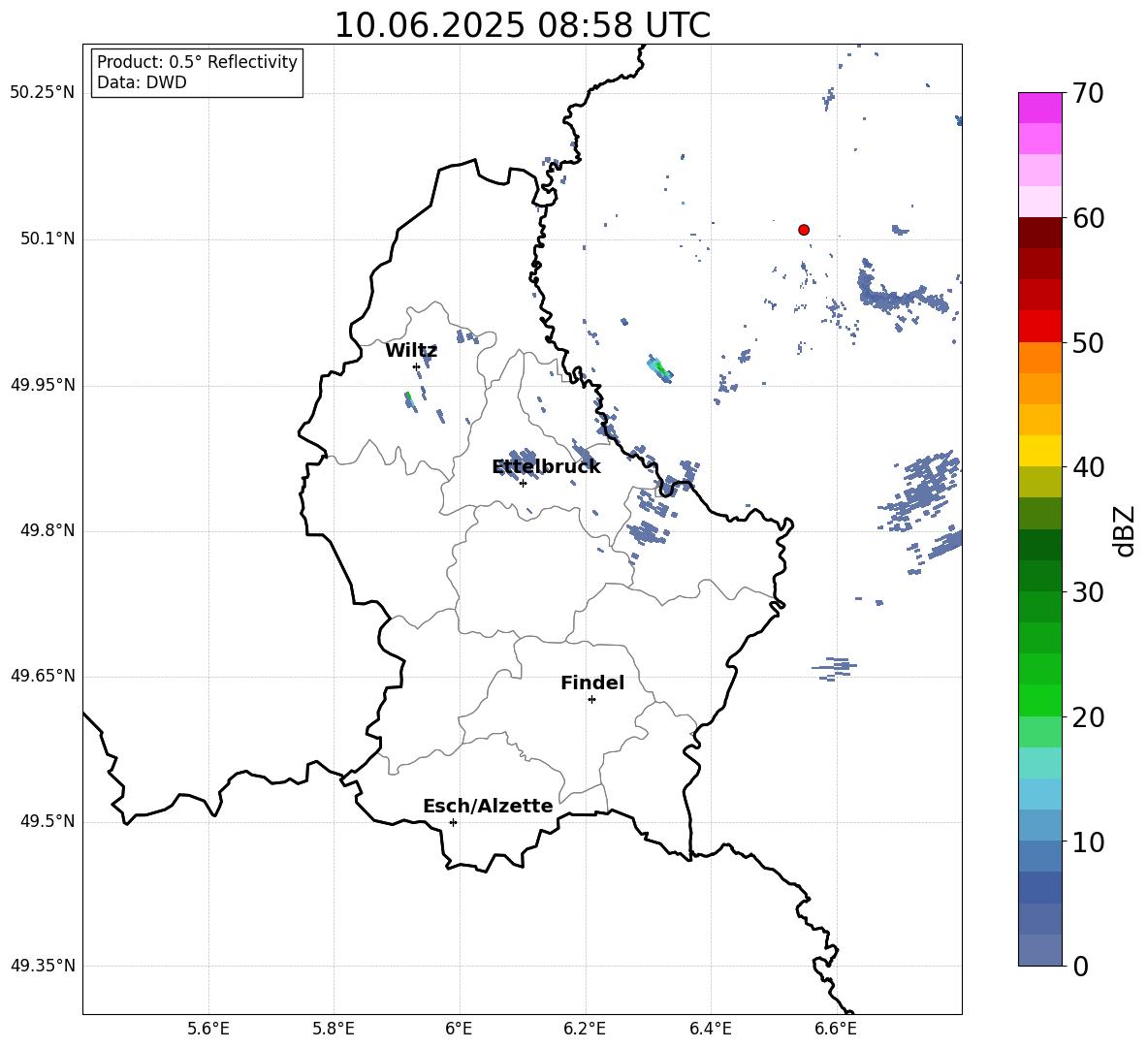Click the 49.65°N latitude label
1148x1048 pixels.
click(43, 676)
